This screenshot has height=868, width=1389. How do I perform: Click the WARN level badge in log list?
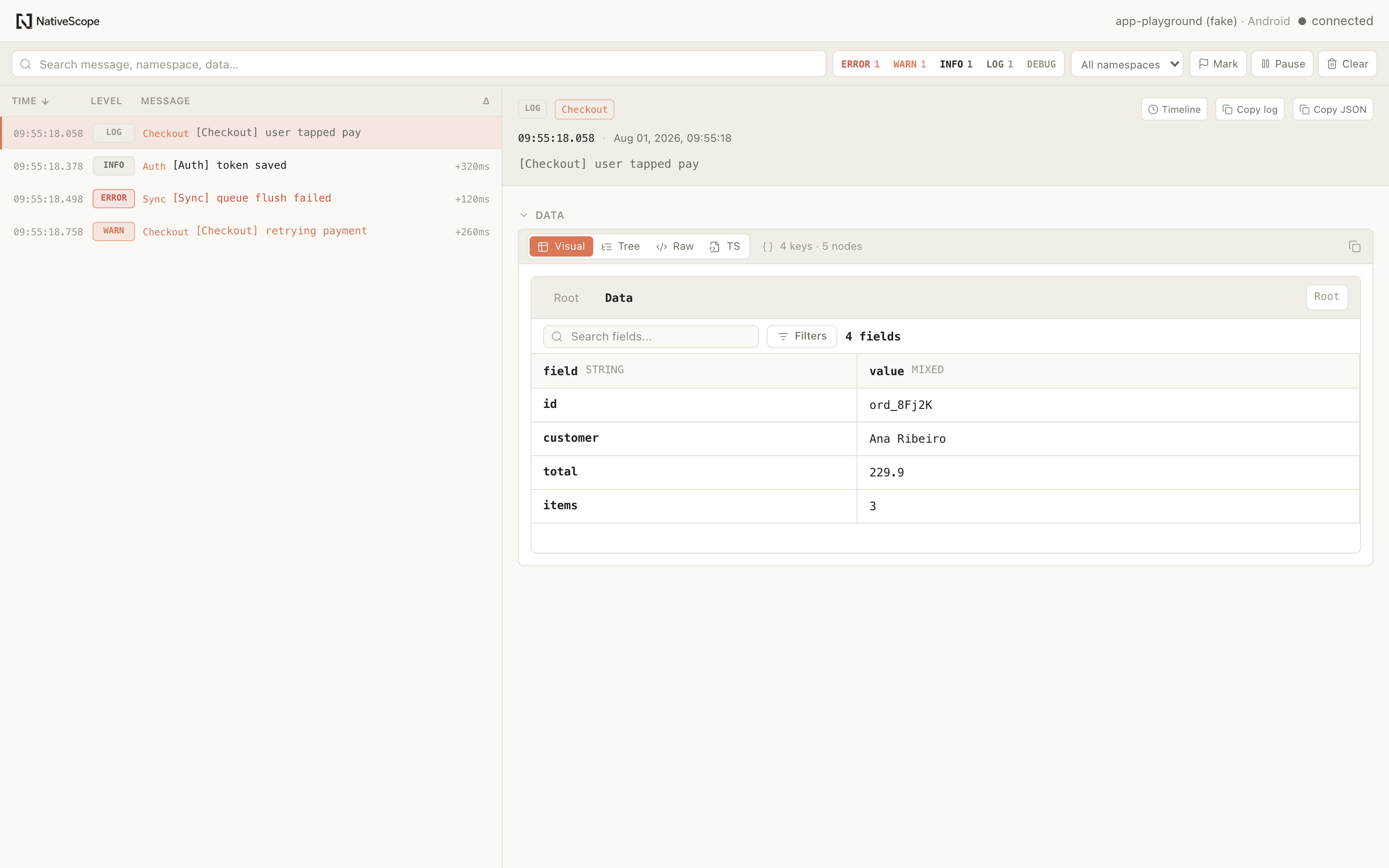tap(114, 231)
